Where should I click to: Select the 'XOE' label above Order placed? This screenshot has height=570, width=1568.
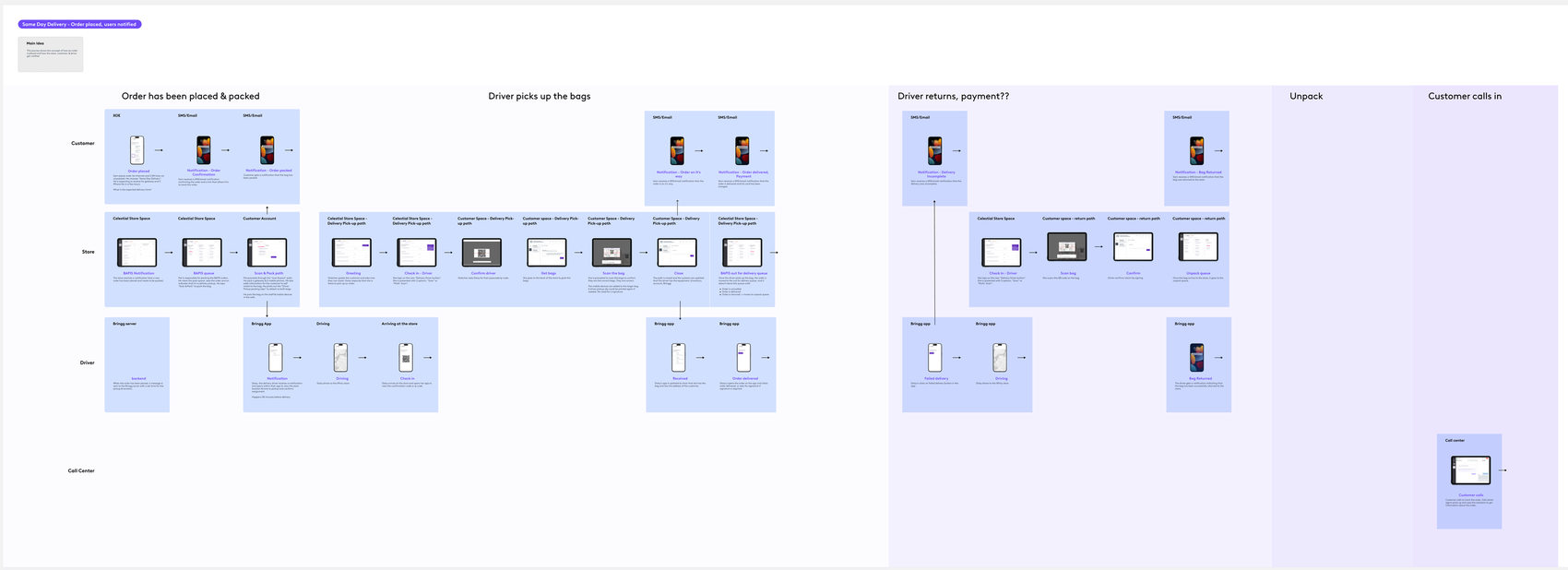117,115
